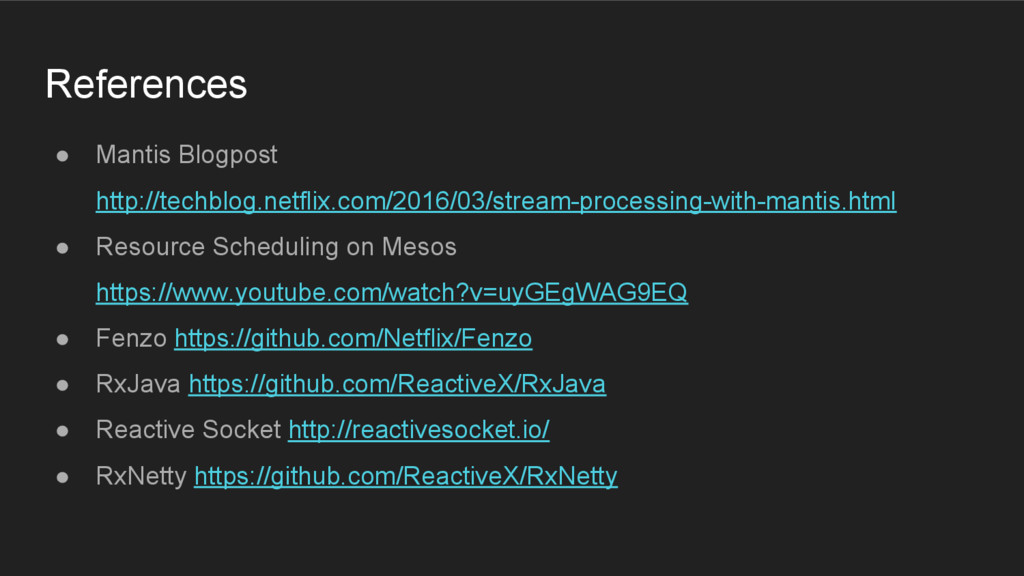The height and width of the screenshot is (576, 1024).
Task: Click the bullet beside RxJava
Action: pyautogui.click(x=62, y=385)
